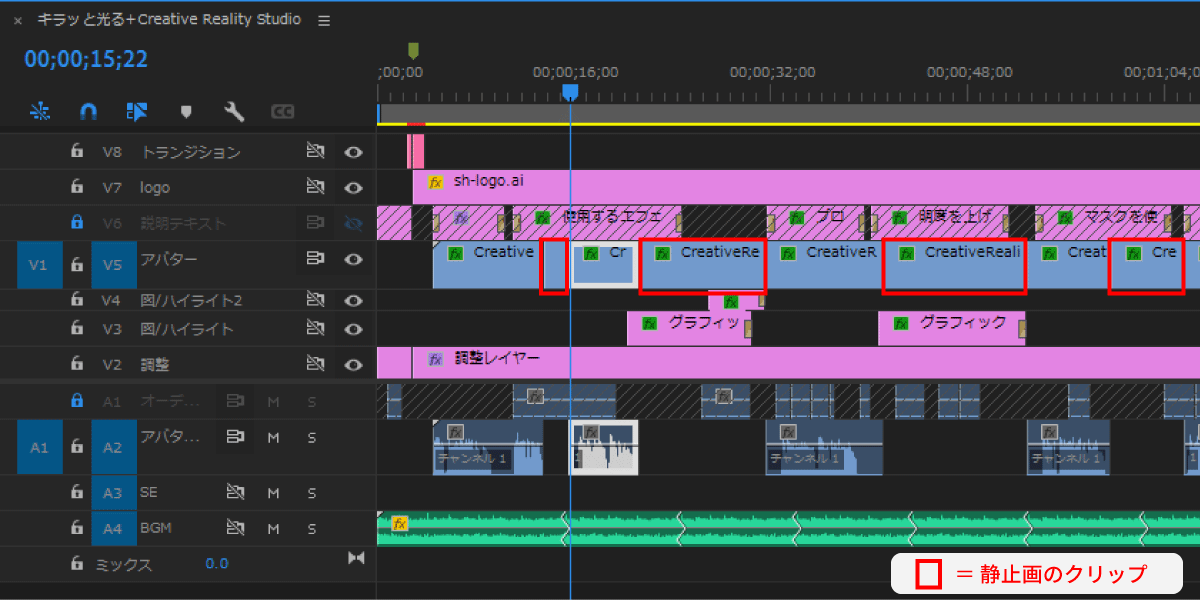Toggle the nest sequence insert icon
The width and height of the screenshot is (1200, 600).
click(40, 111)
